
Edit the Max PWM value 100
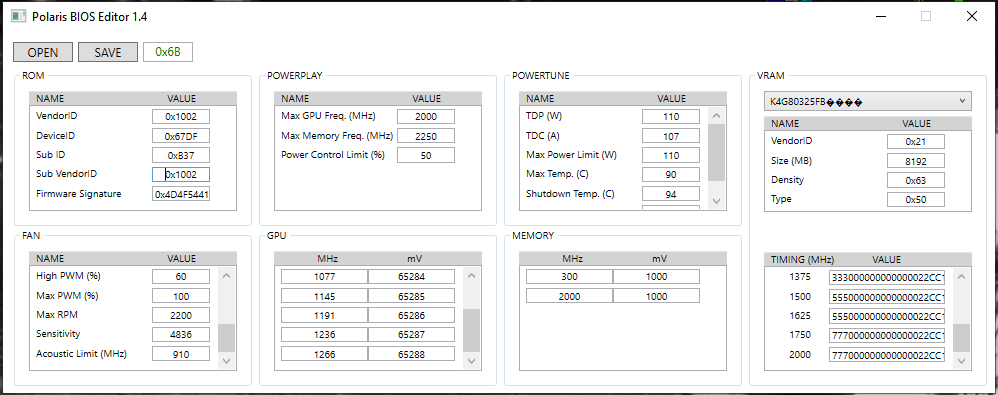(181, 296)
